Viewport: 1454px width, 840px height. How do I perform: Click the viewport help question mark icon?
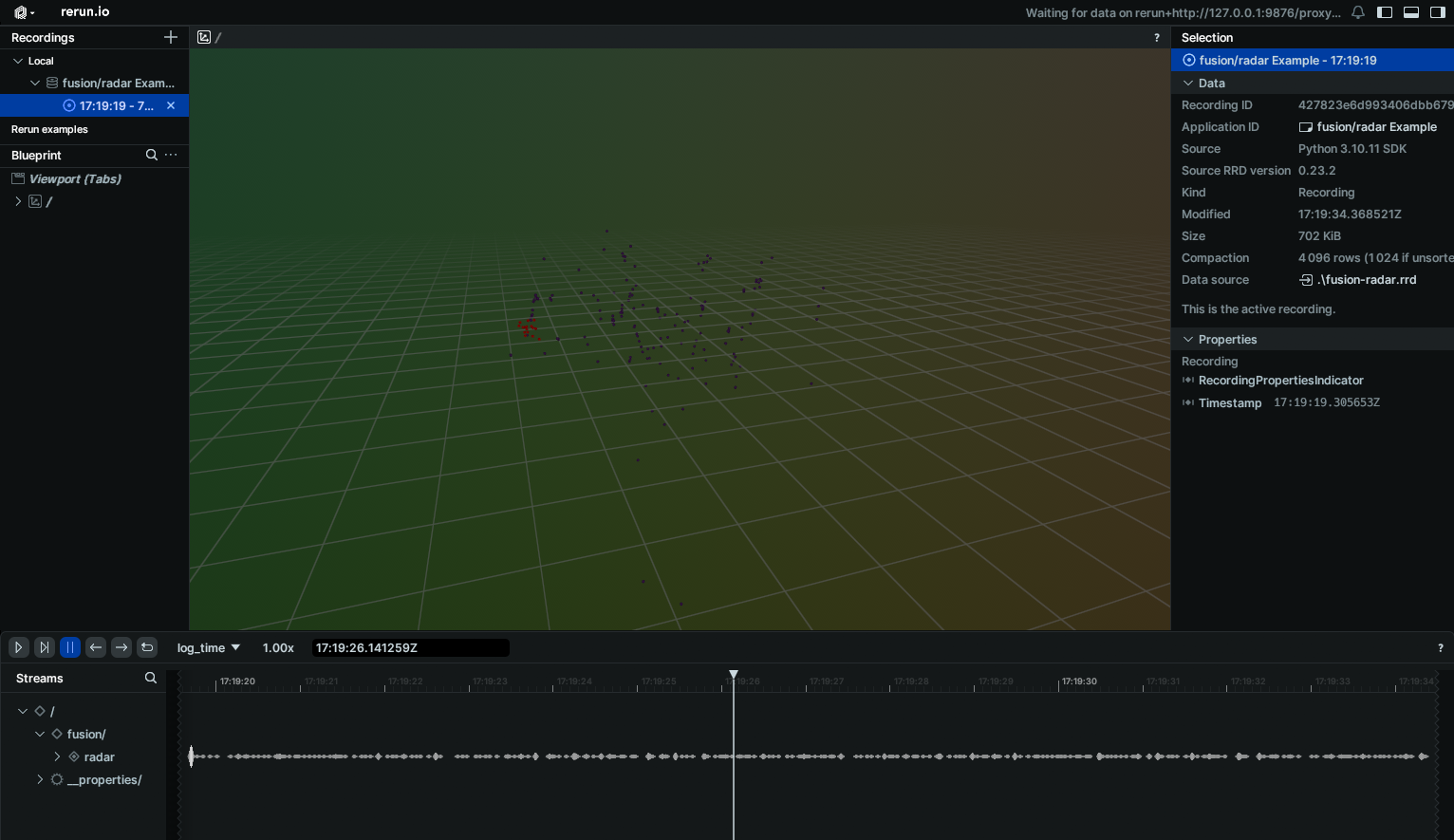pyautogui.click(x=1156, y=37)
